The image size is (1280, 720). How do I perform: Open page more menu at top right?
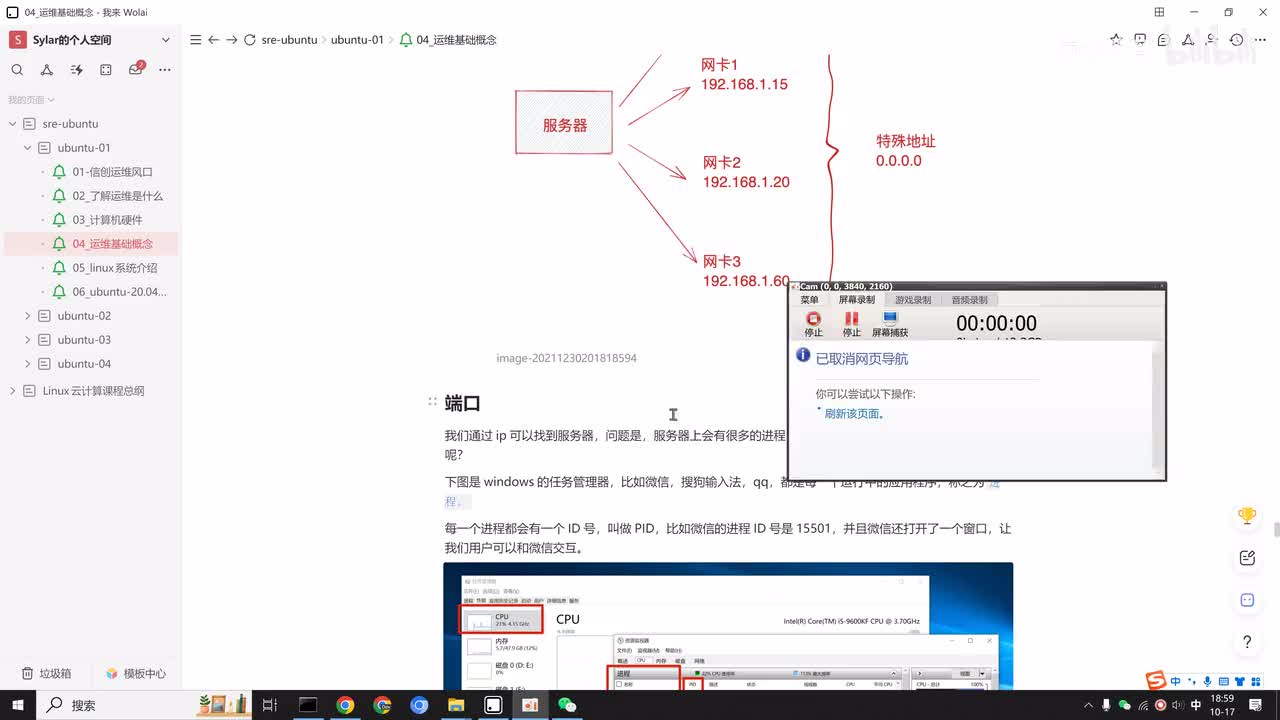click(x=1260, y=40)
